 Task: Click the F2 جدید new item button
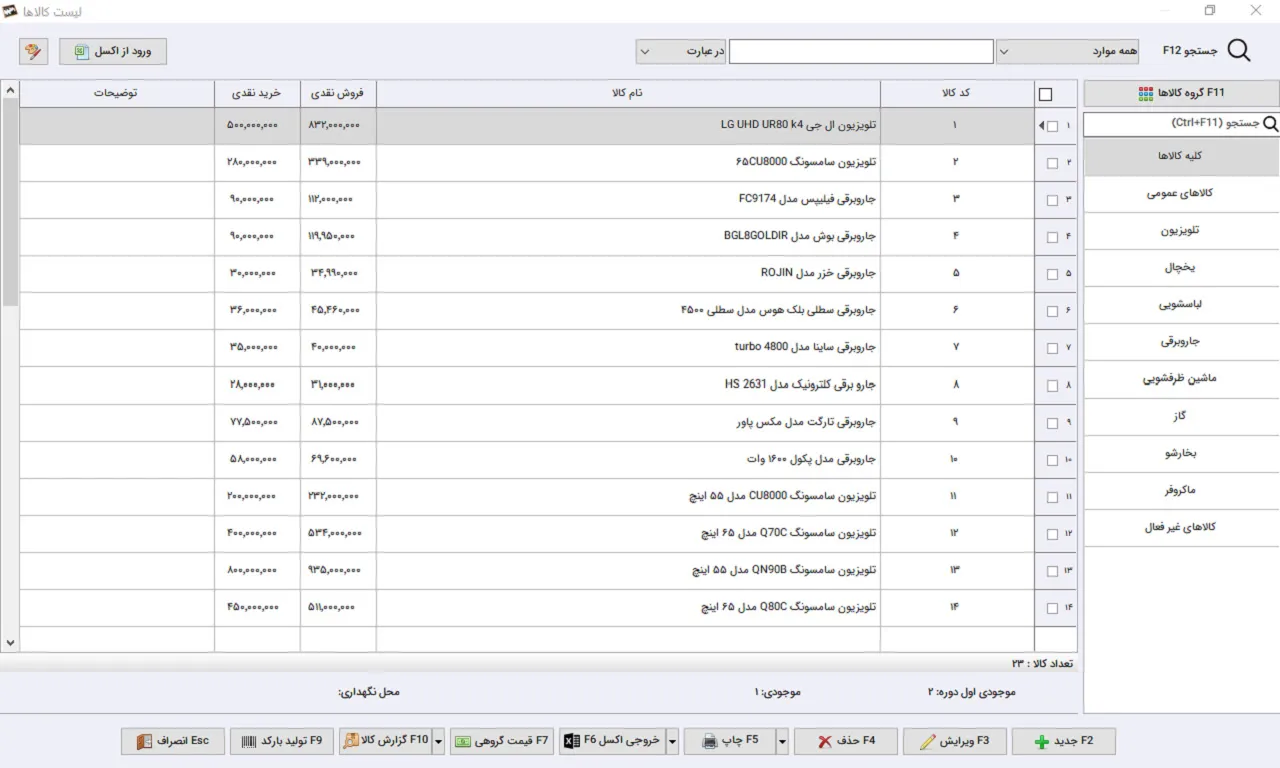click(1064, 741)
